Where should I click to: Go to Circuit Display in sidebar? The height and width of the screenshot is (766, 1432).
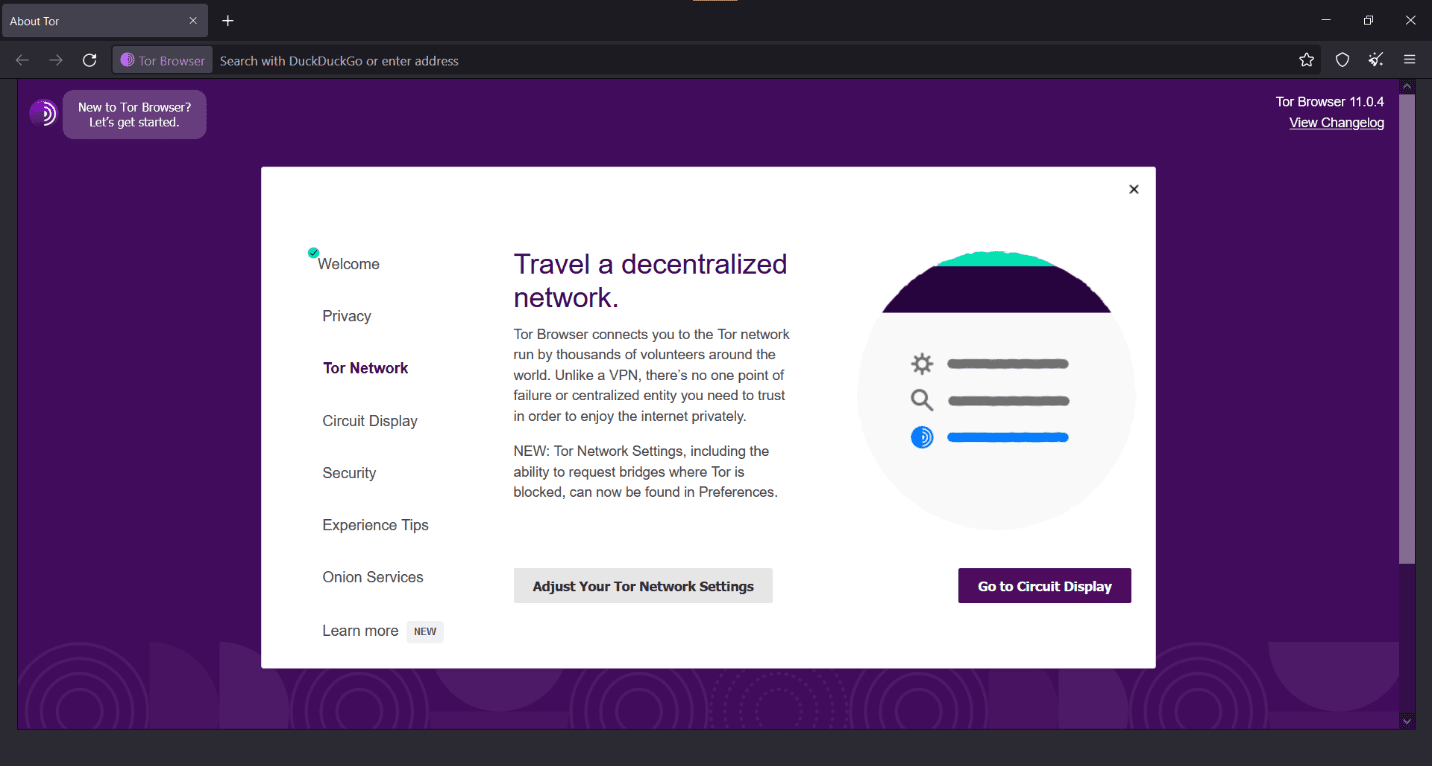[370, 421]
